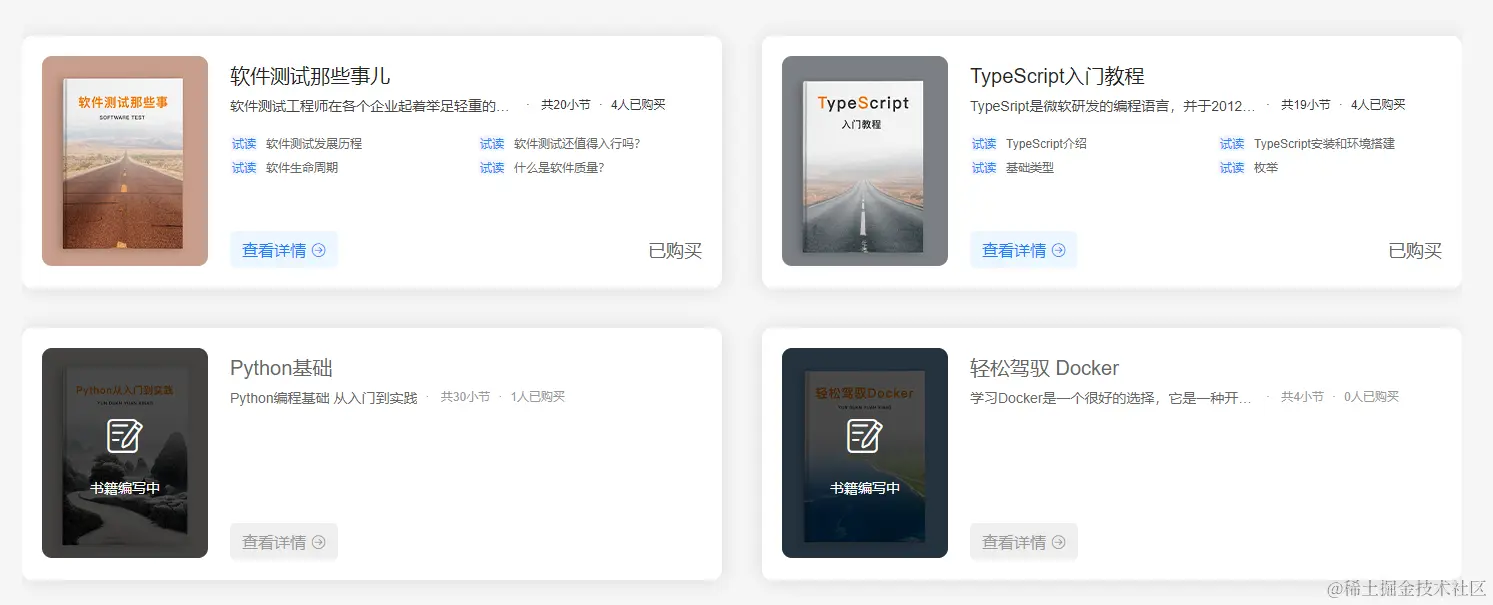This screenshot has height=605, width=1493.
Task: Open trial chapter 枚举
Action: tap(1266, 168)
